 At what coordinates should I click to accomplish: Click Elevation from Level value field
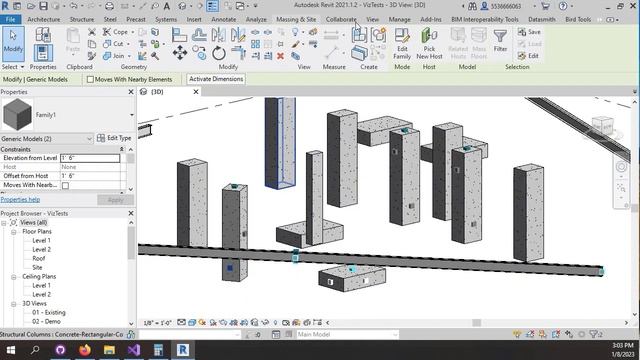90,158
